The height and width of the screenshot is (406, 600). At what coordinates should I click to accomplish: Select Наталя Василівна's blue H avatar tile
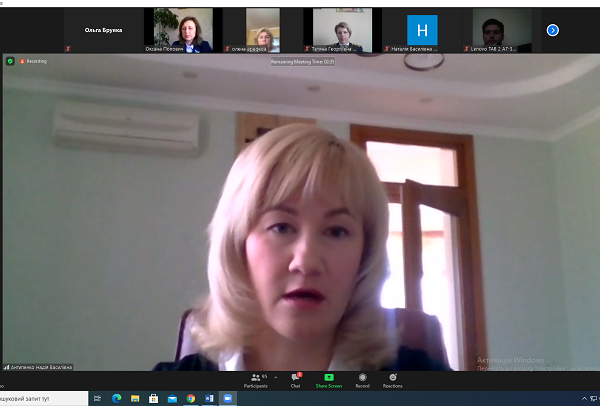point(424,30)
